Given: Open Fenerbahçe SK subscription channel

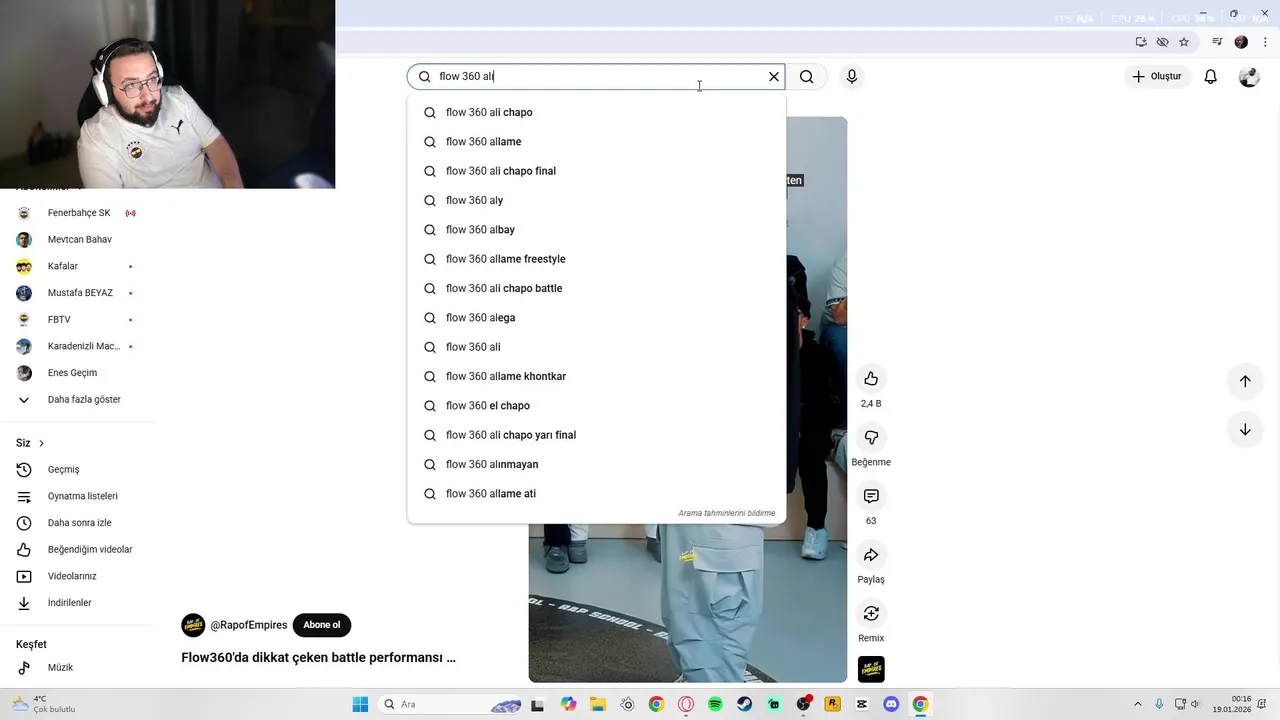Looking at the screenshot, I should (x=79, y=213).
